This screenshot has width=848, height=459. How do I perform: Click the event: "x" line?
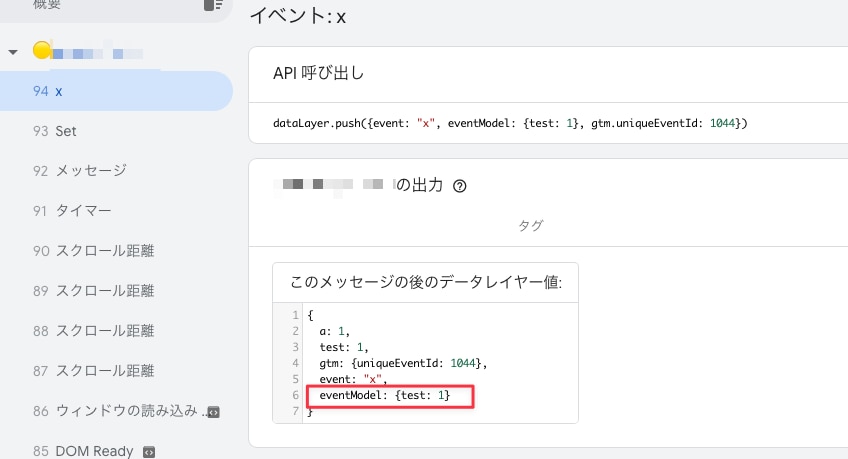pos(353,379)
